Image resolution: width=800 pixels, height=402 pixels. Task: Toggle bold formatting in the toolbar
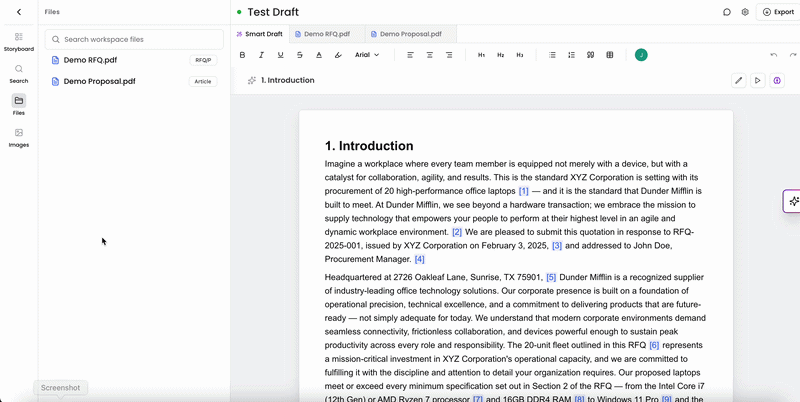(242, 55)
